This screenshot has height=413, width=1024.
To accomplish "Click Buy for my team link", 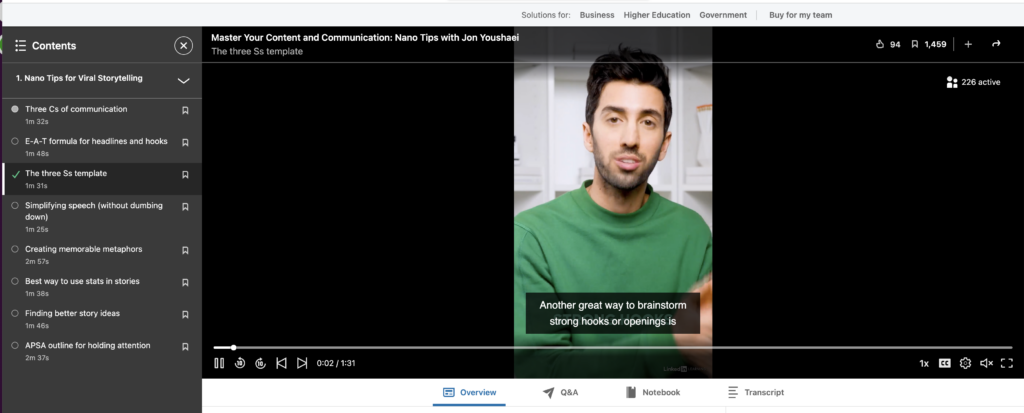I will click(x=800, y=15).
